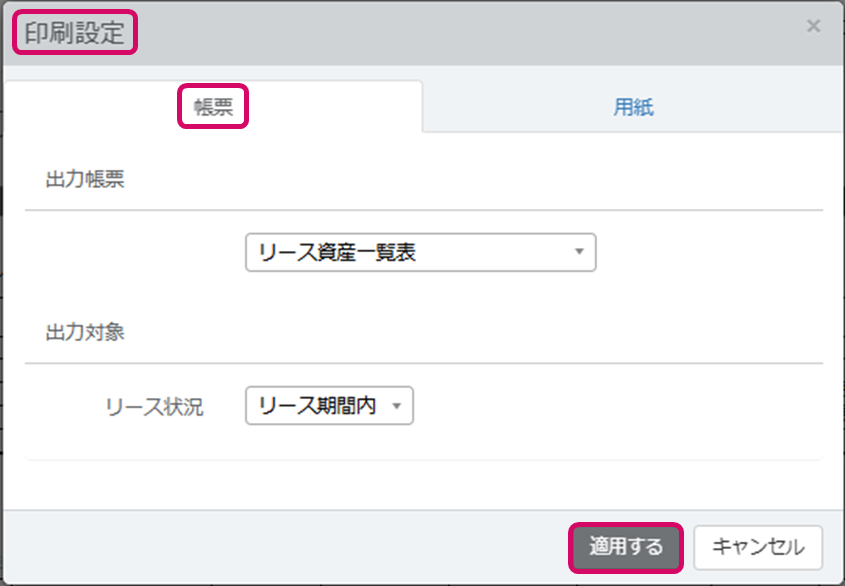Click the 印刷設定 dialog title
845x586 pixels.
click(x=75, y=33)
